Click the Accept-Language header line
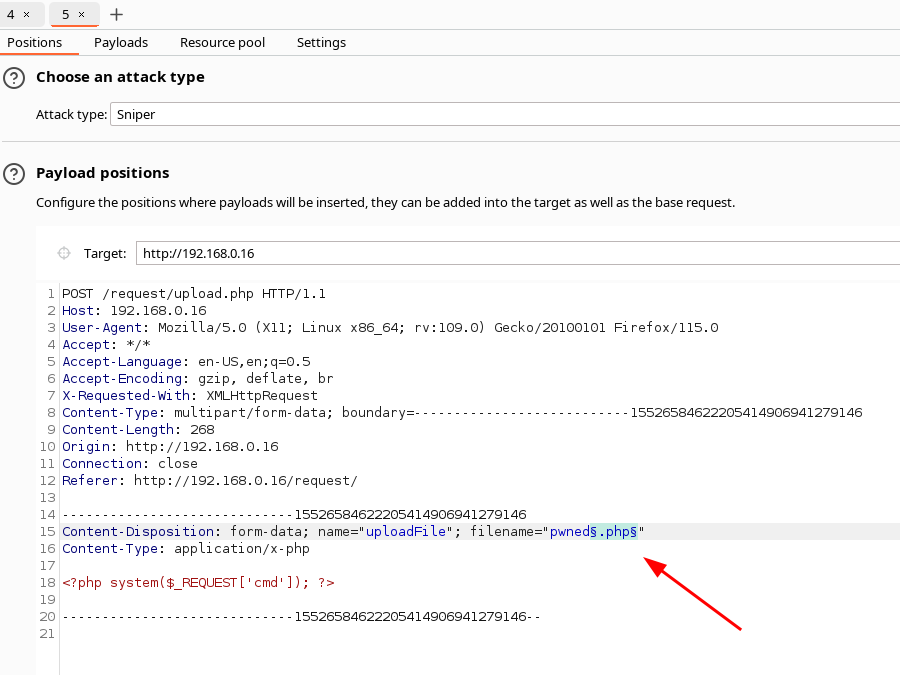The image size is (900, 675). click(186, 362)
